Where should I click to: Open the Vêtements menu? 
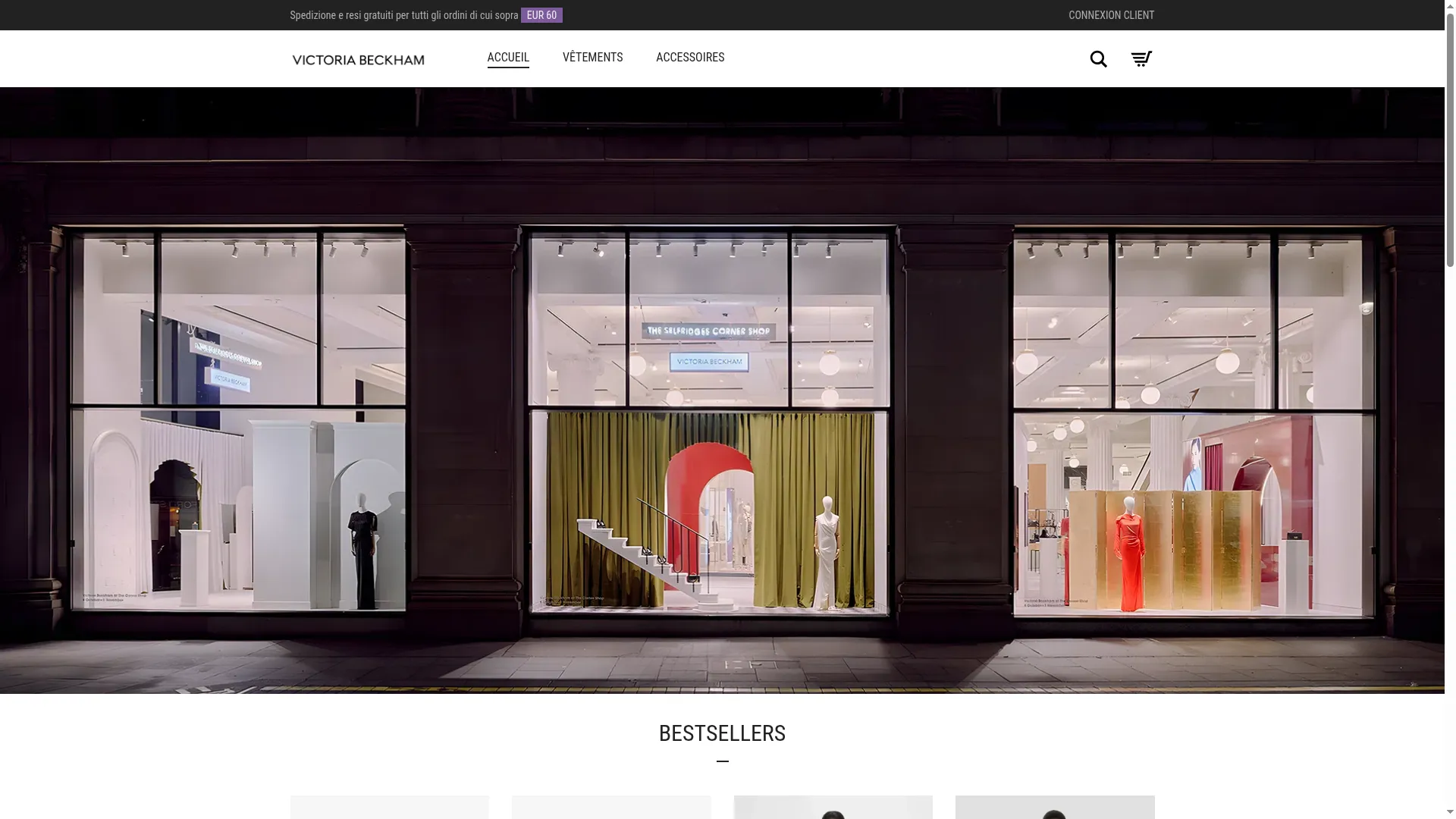point(592,58)
